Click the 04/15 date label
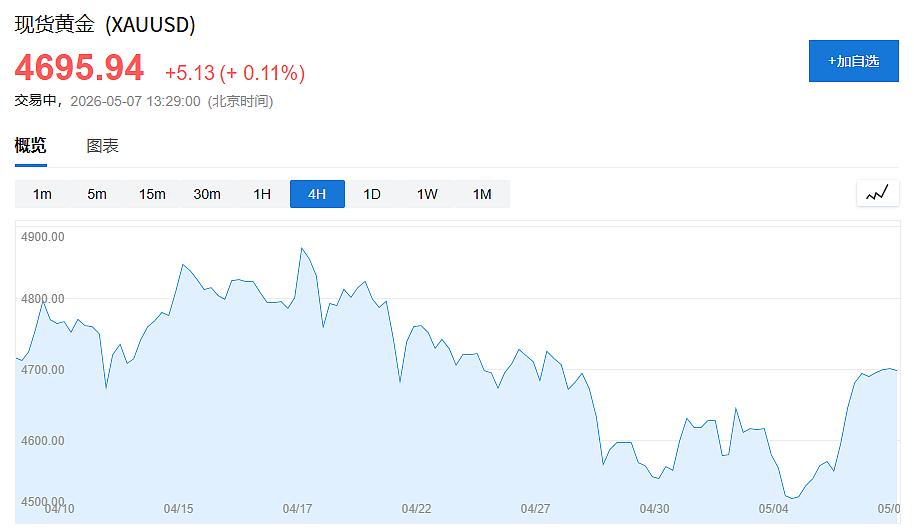The height and width of the screenshot is (530, 914). coord(178,508)
